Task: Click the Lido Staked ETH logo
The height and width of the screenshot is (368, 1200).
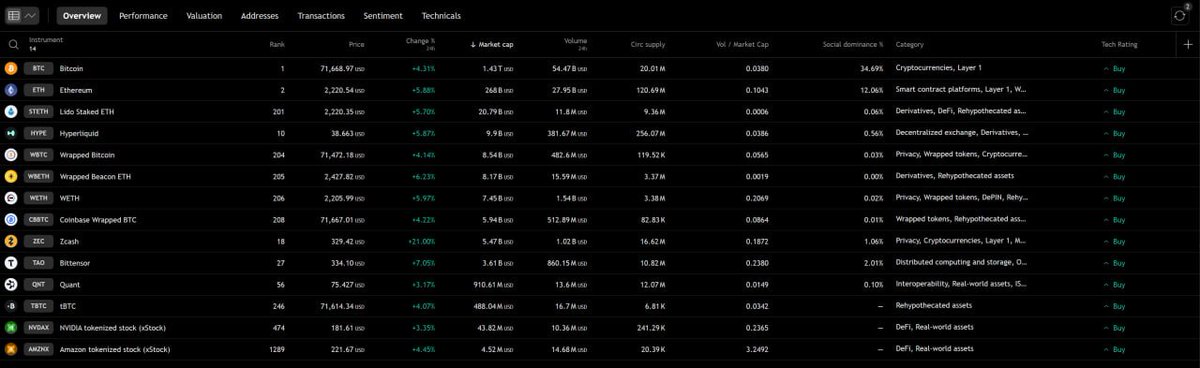Action: tap(11, 111)
